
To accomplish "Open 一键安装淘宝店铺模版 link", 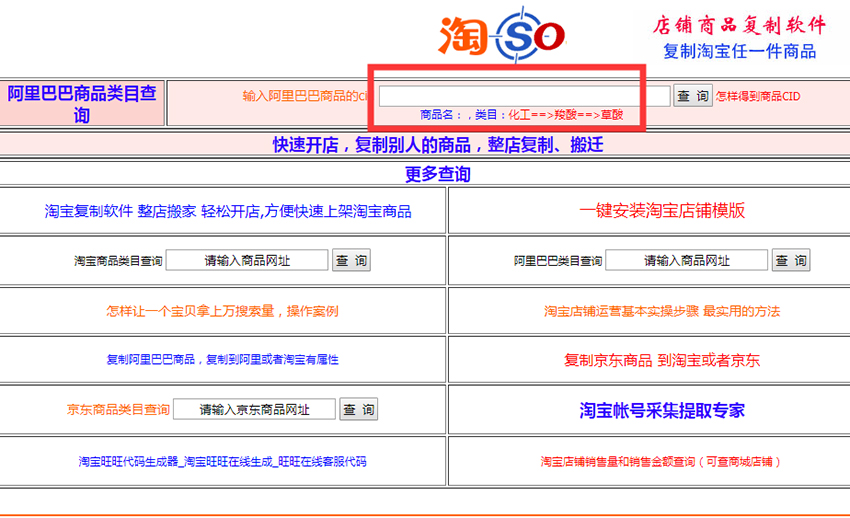I will [662, 210].
